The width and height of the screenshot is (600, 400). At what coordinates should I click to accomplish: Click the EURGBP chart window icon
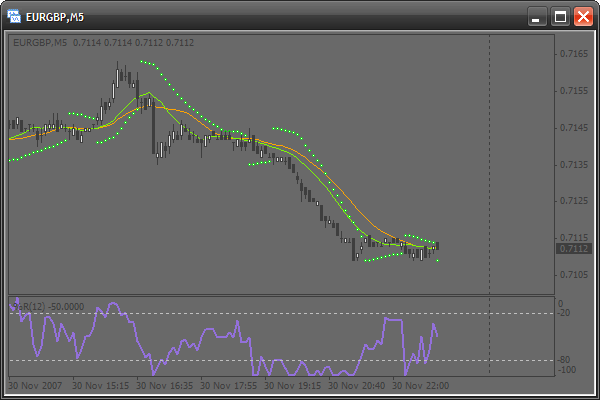14,16
